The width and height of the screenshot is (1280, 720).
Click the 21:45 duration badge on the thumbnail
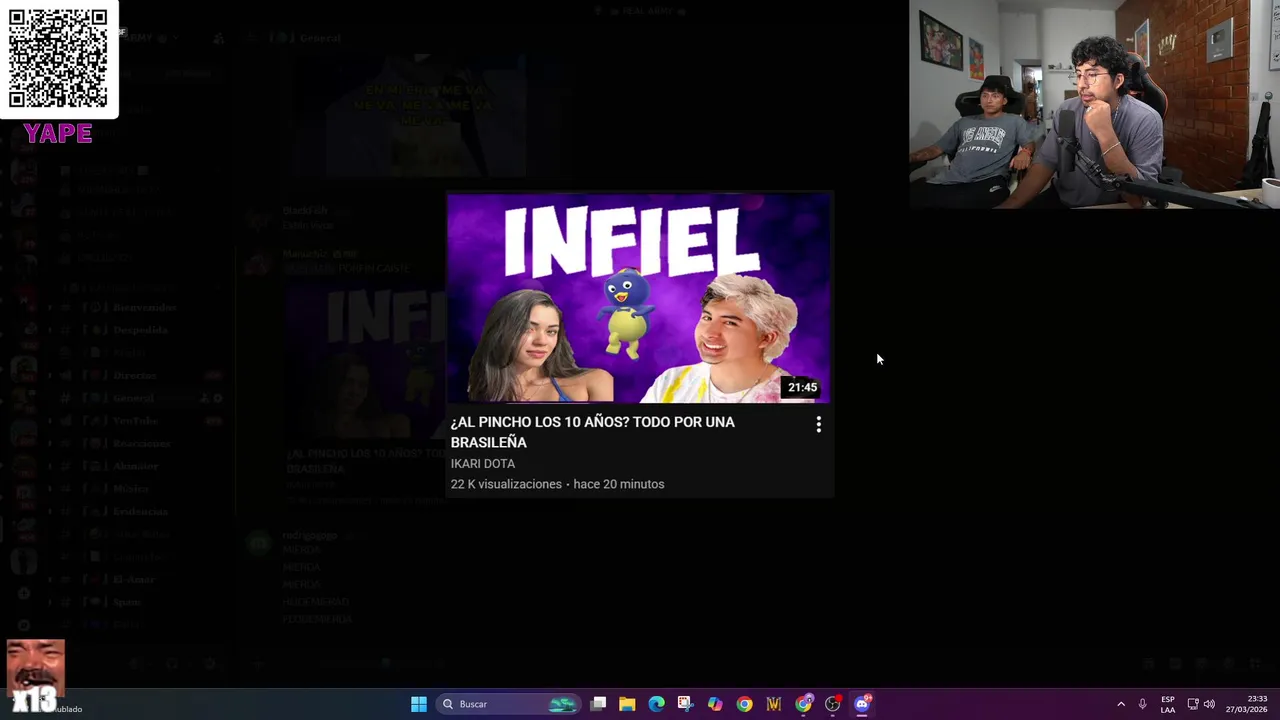(x=802, y=387)
